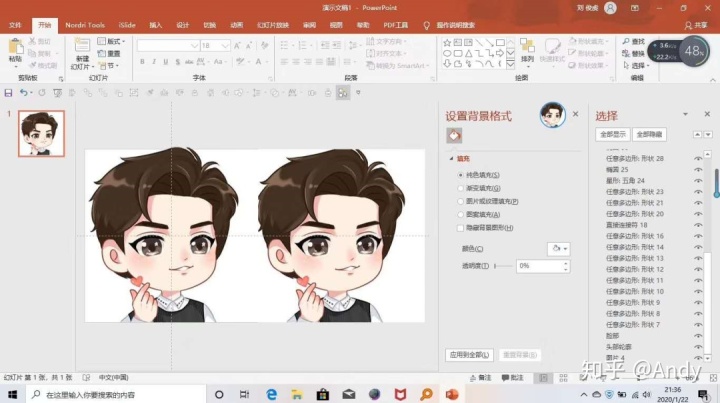The height and width of the screenshot is (403, 720).
Task: Open the 节 section dropdown
Action: 109,66
